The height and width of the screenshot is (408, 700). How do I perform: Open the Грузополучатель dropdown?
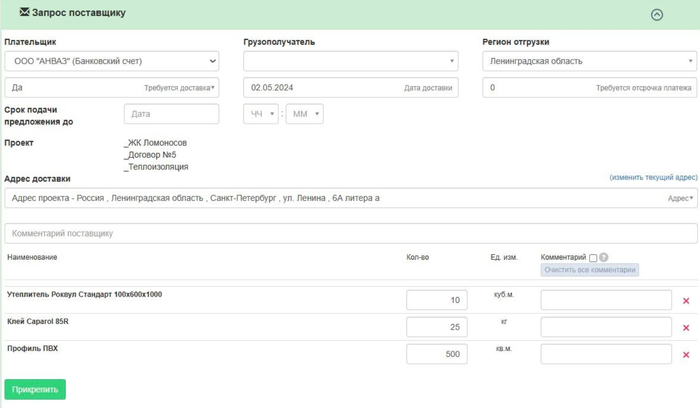350,61
